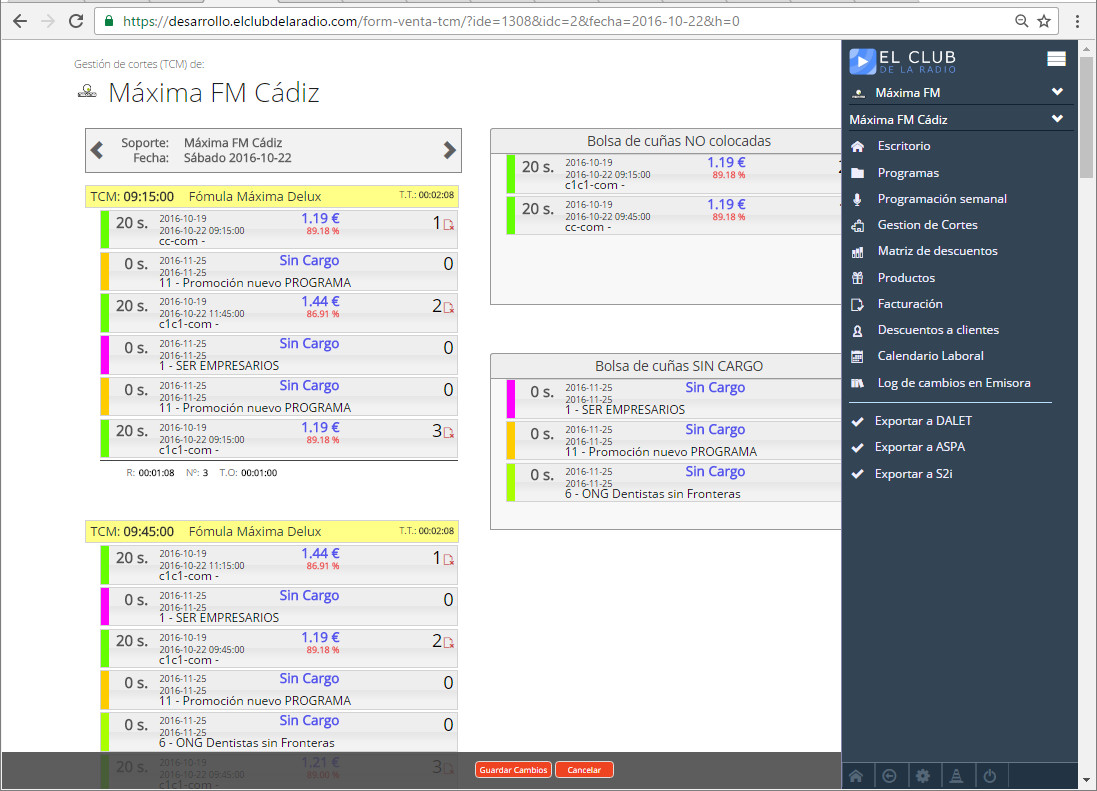Click remove icon on 09:15 TCM spot 1
The width and height of the screenshot is (1097, 791).
[x=449, y=225]
